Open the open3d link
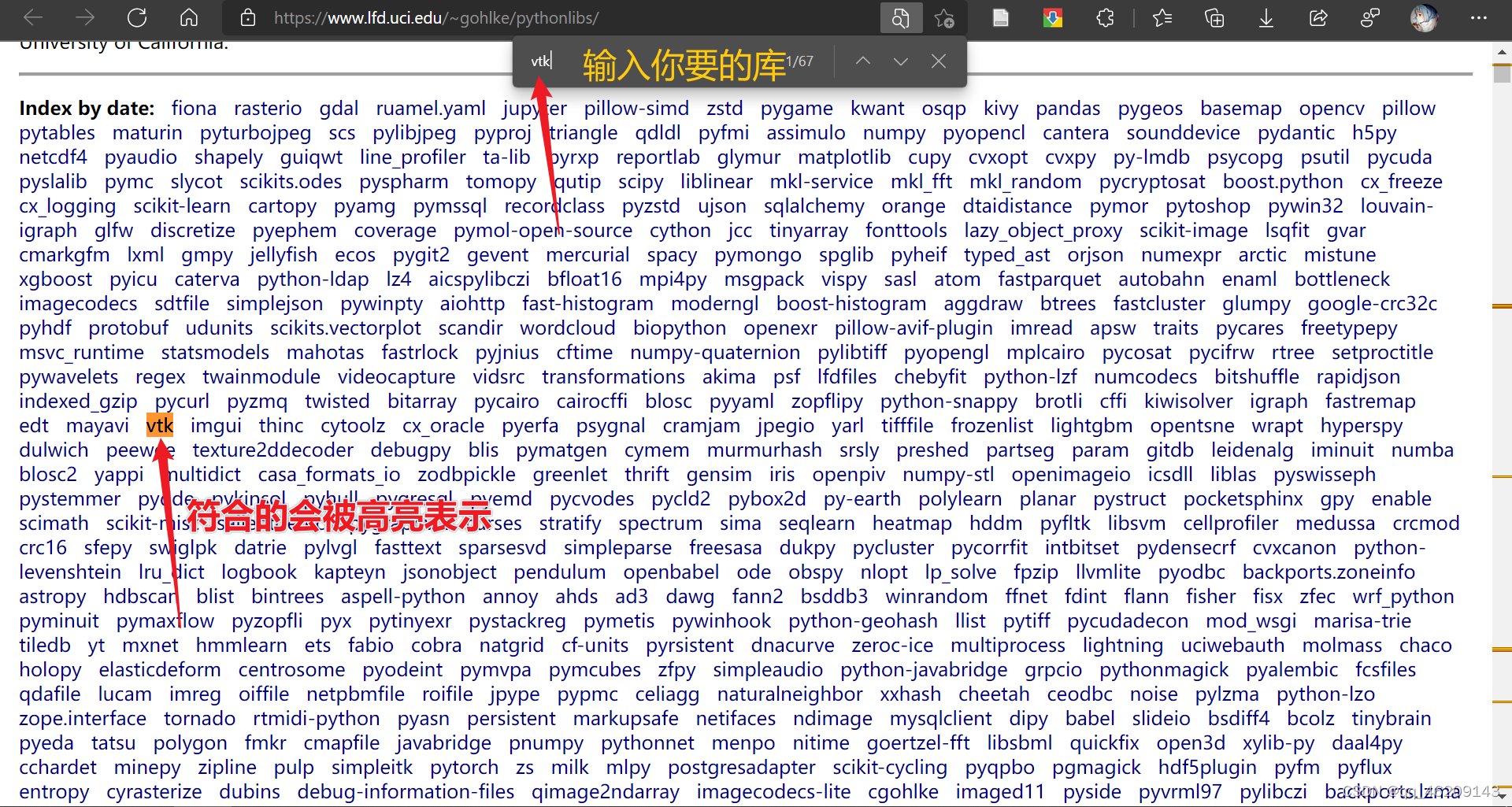1512x807 pixels. click(1191, 743)
